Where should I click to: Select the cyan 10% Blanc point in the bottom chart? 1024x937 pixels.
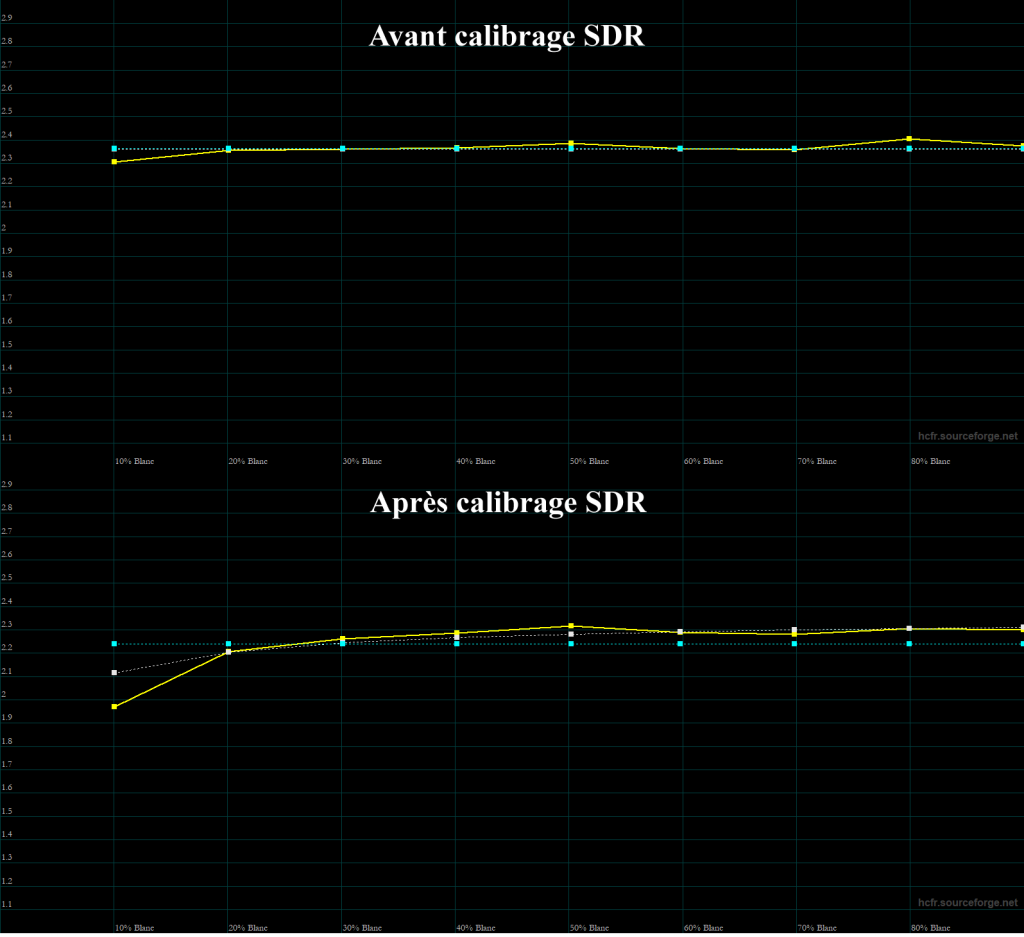(x=115, y=644)
